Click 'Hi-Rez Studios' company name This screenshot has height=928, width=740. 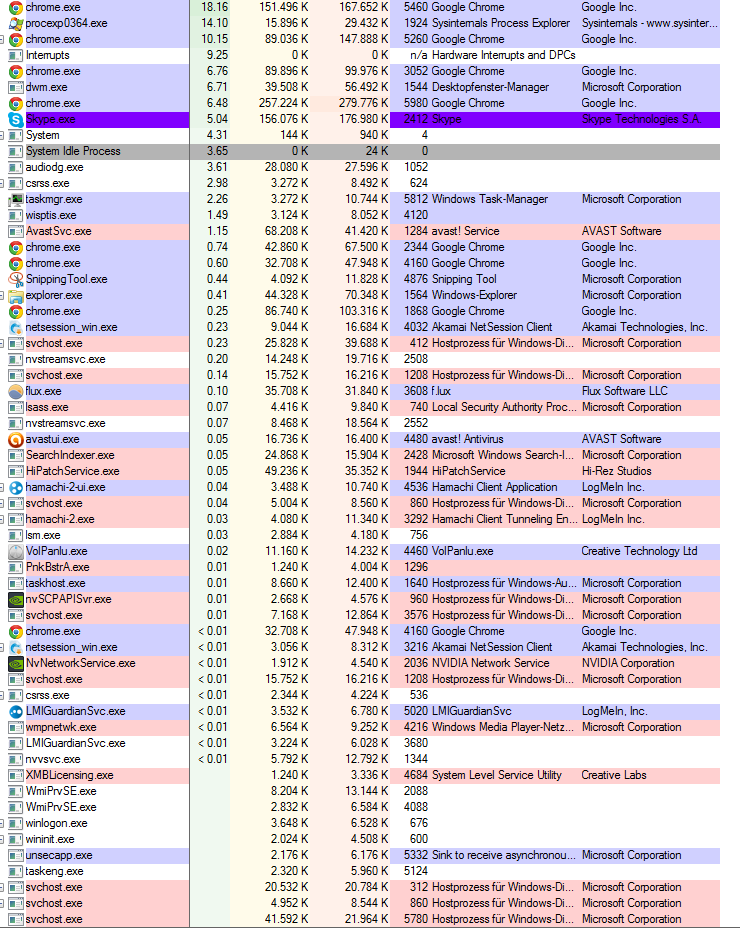coord(616,471)
